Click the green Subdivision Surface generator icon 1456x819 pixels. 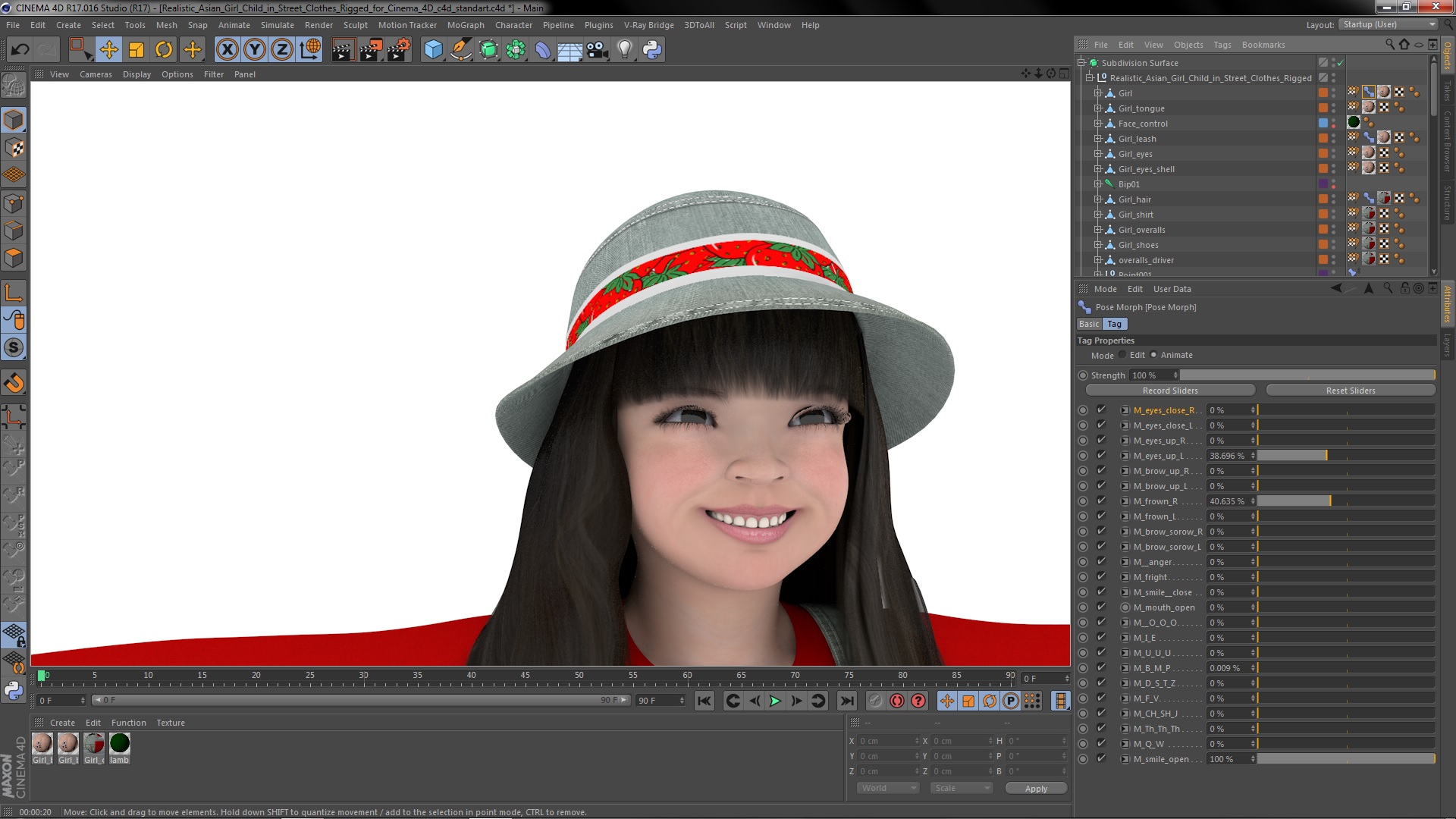click(x=488, y=50)
